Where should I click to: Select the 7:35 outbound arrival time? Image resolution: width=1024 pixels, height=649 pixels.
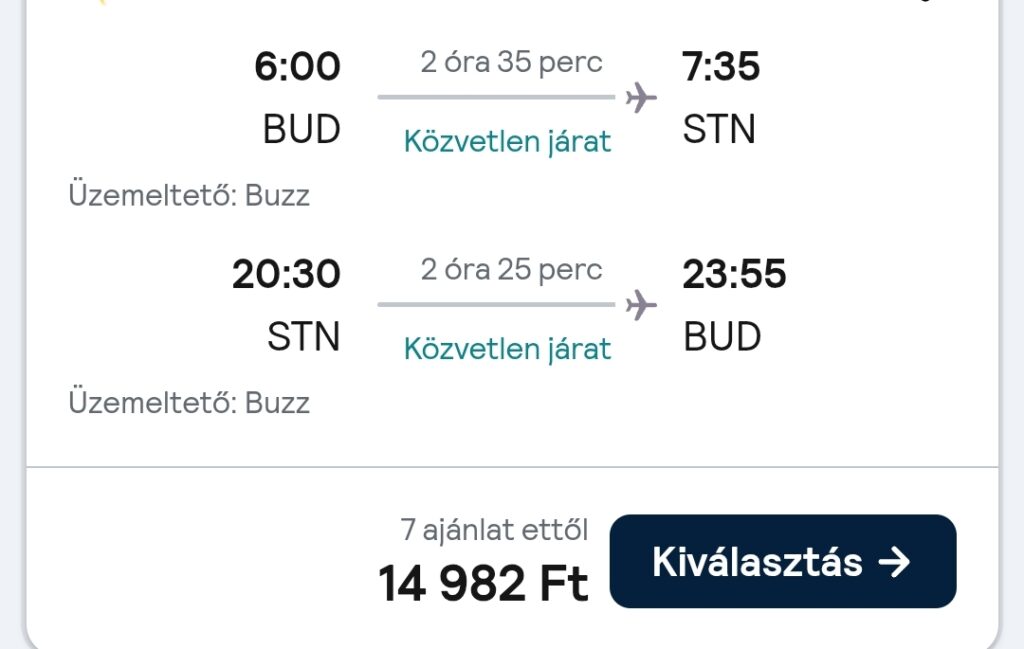coord(721,67)
